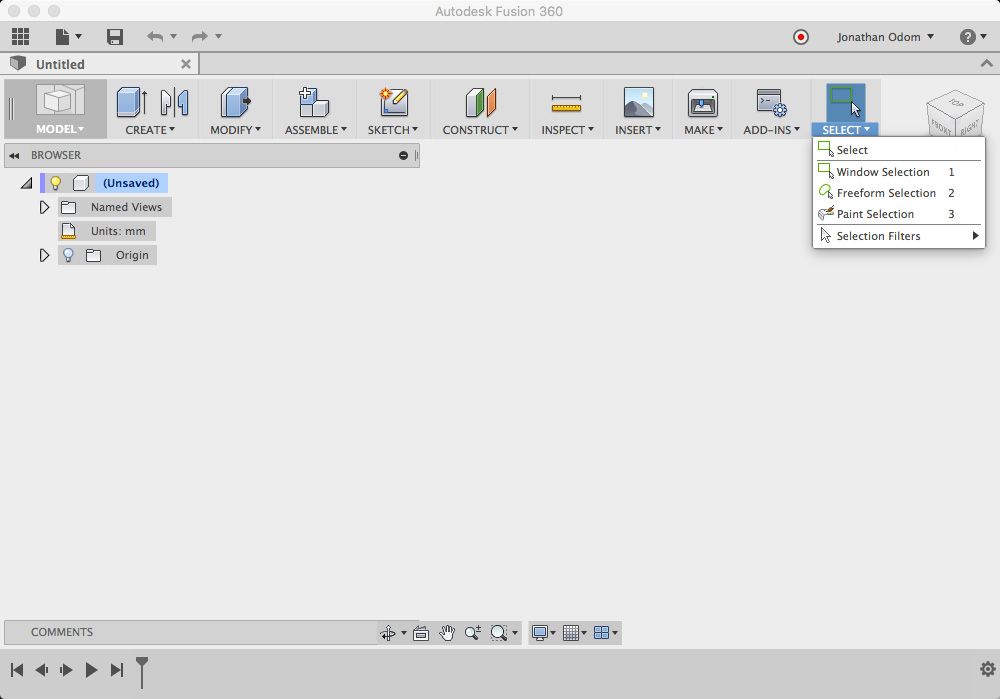Click the New Component Assemble icon
Screen dimensions: 1000x699
coord(314,102)
